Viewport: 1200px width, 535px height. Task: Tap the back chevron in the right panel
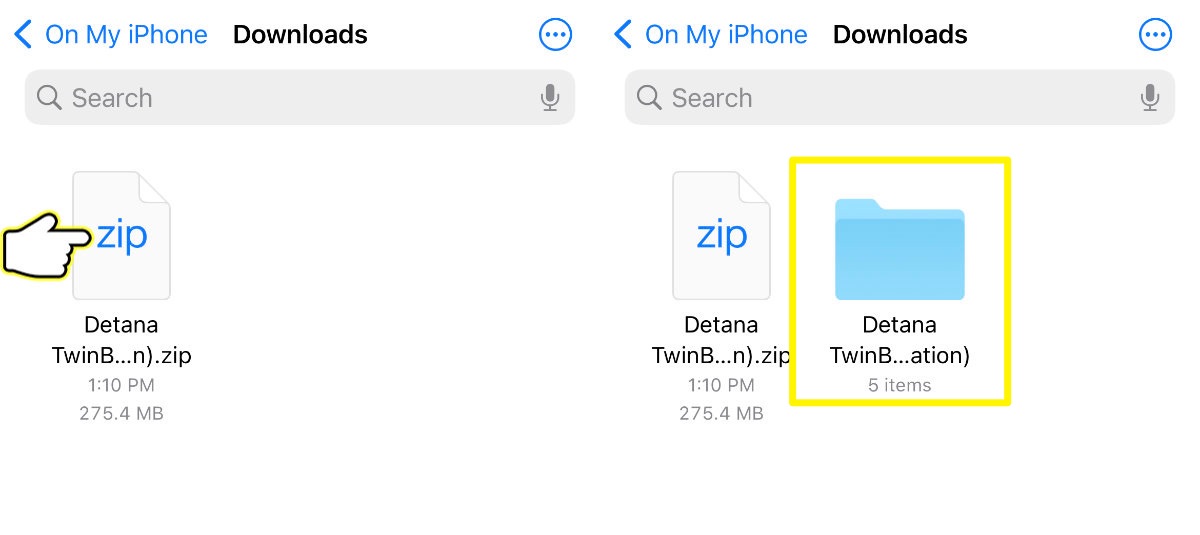click(x=623, y=35)
